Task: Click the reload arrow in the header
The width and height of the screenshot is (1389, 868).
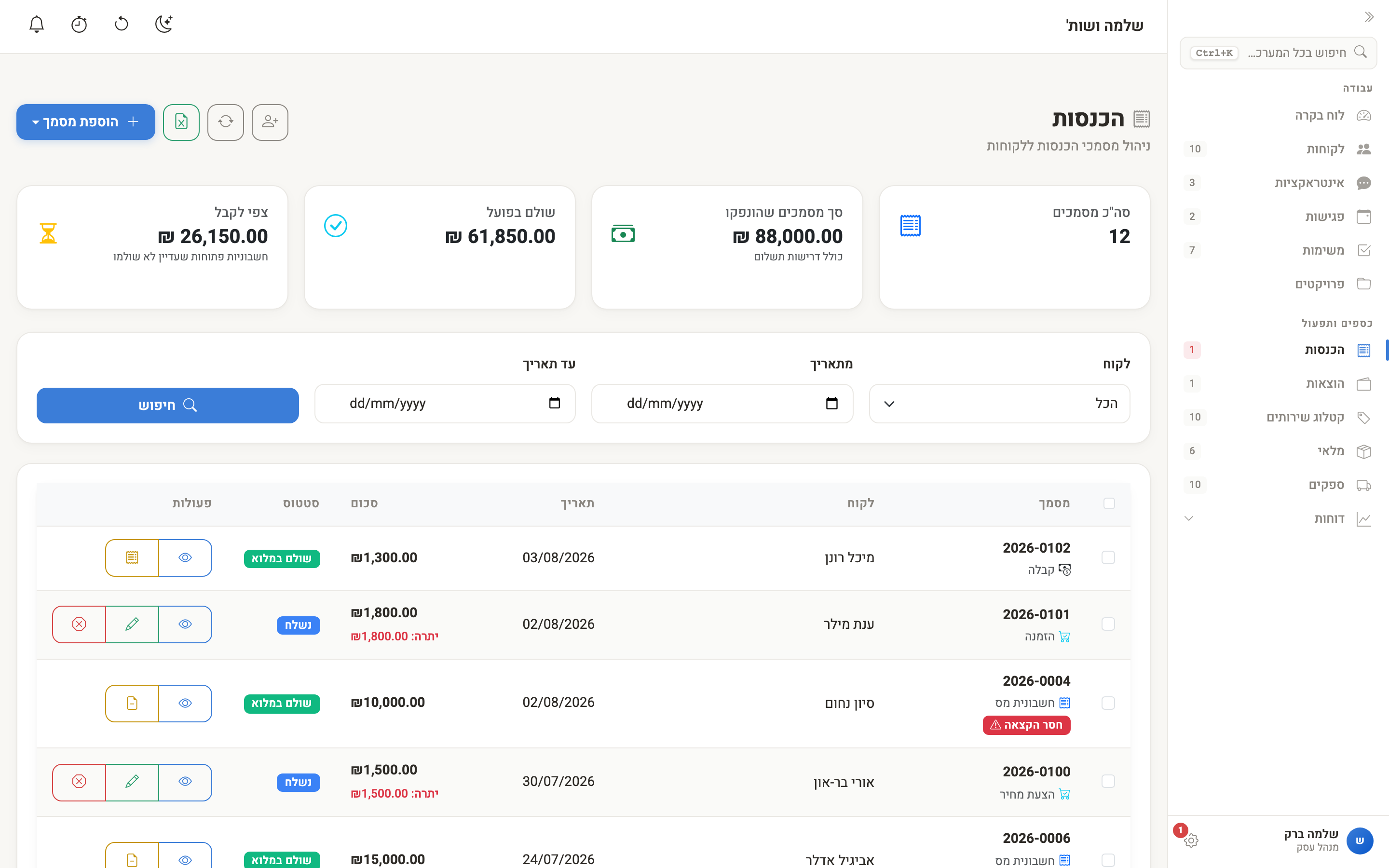Action: pyautogui.click(x=122, y=24)
